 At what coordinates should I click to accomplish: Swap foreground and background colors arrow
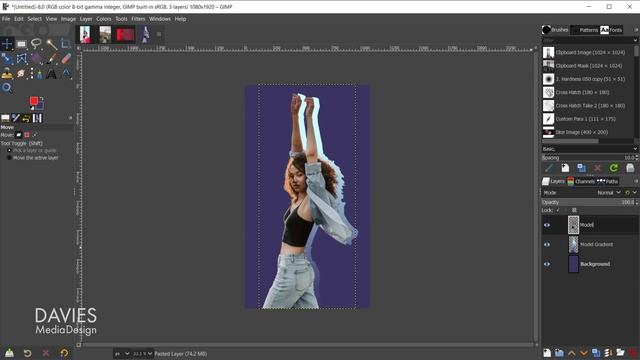click(41, 98)
